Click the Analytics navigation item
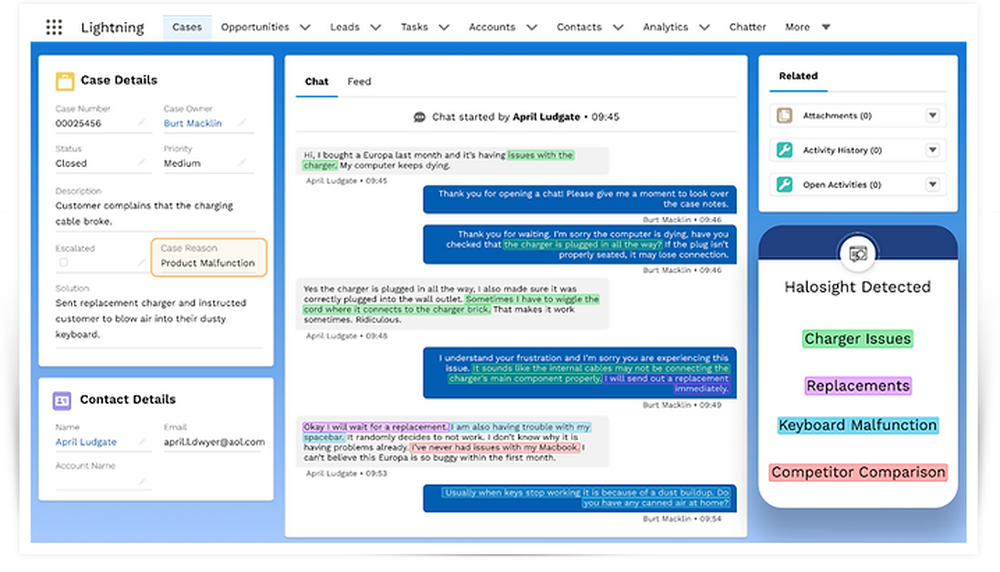The image size is (1000, 572). click(x=665, y=27)
